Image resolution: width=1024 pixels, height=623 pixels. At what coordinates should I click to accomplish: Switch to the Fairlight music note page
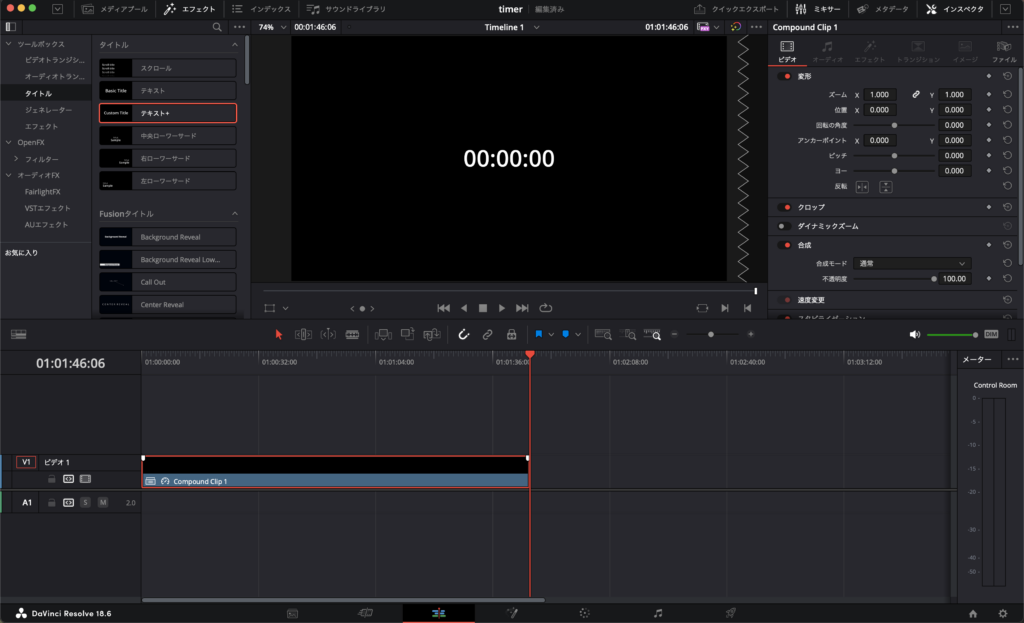(x=658, y=612)
